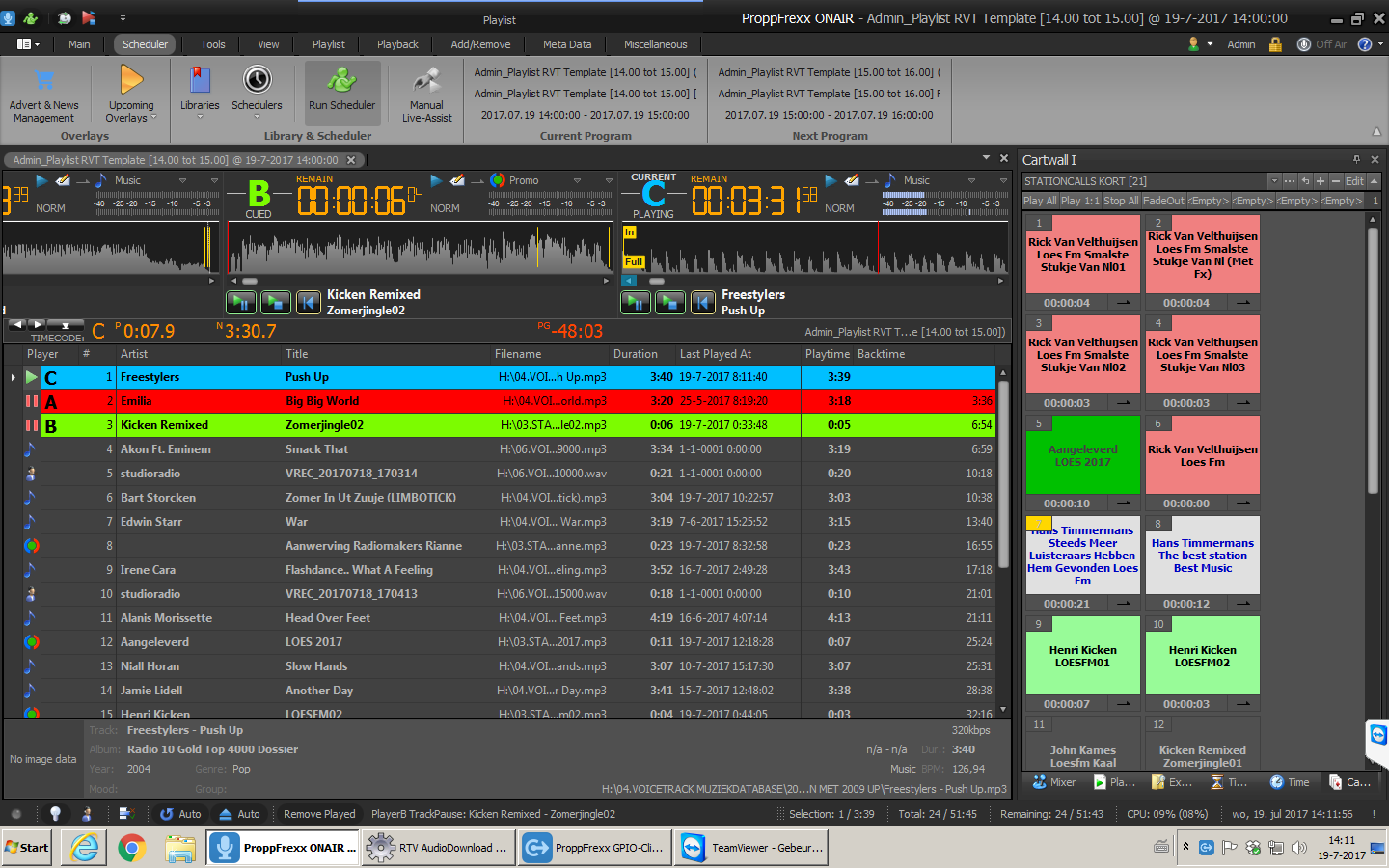Switch to the Meta Data ribbon tab

(567, 44)
